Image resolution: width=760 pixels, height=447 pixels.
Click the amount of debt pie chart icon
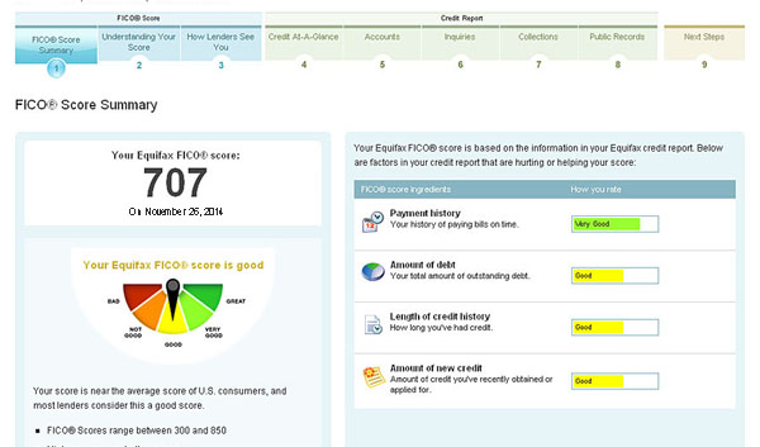click(x=373, y=271)
